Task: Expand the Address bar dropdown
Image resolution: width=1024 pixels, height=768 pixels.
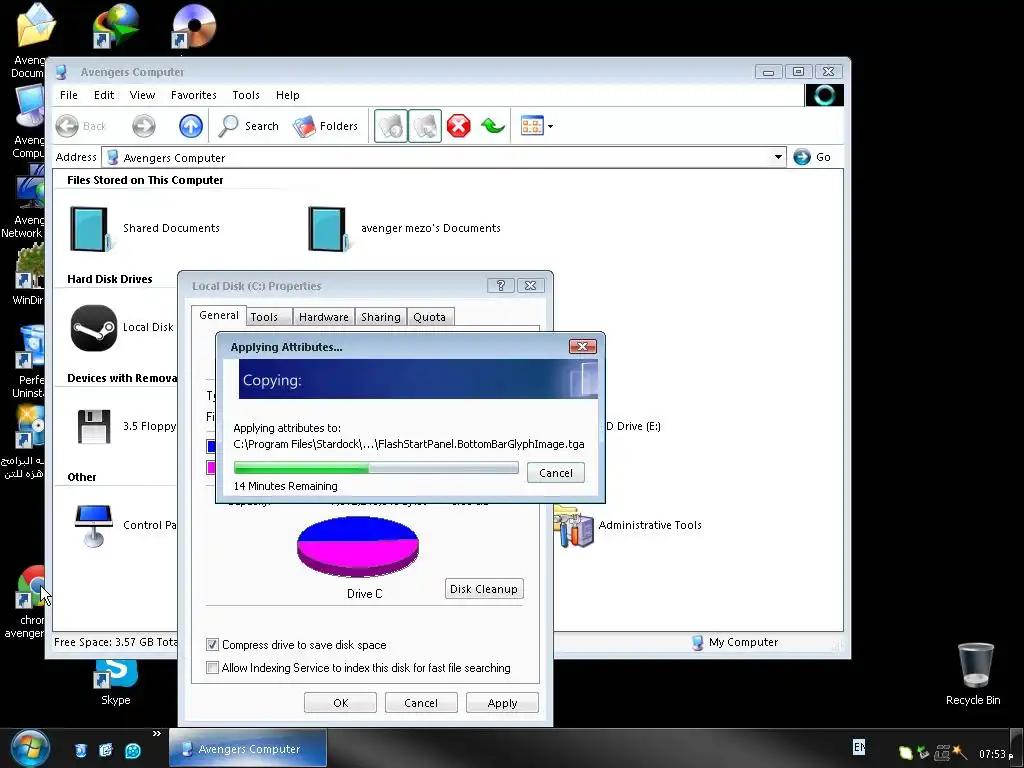Action: coord(778,157)
